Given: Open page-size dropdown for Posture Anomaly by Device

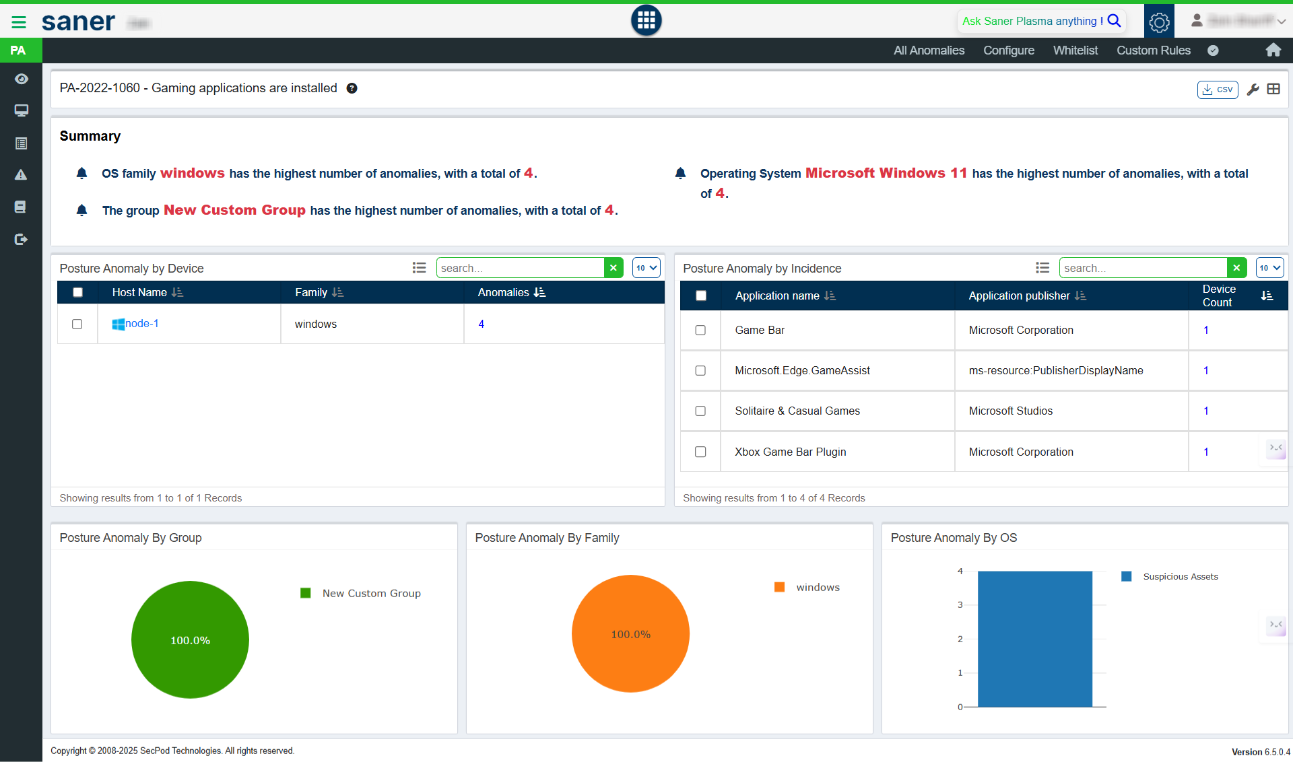Looking at the screenshot, I should (646, 268).
